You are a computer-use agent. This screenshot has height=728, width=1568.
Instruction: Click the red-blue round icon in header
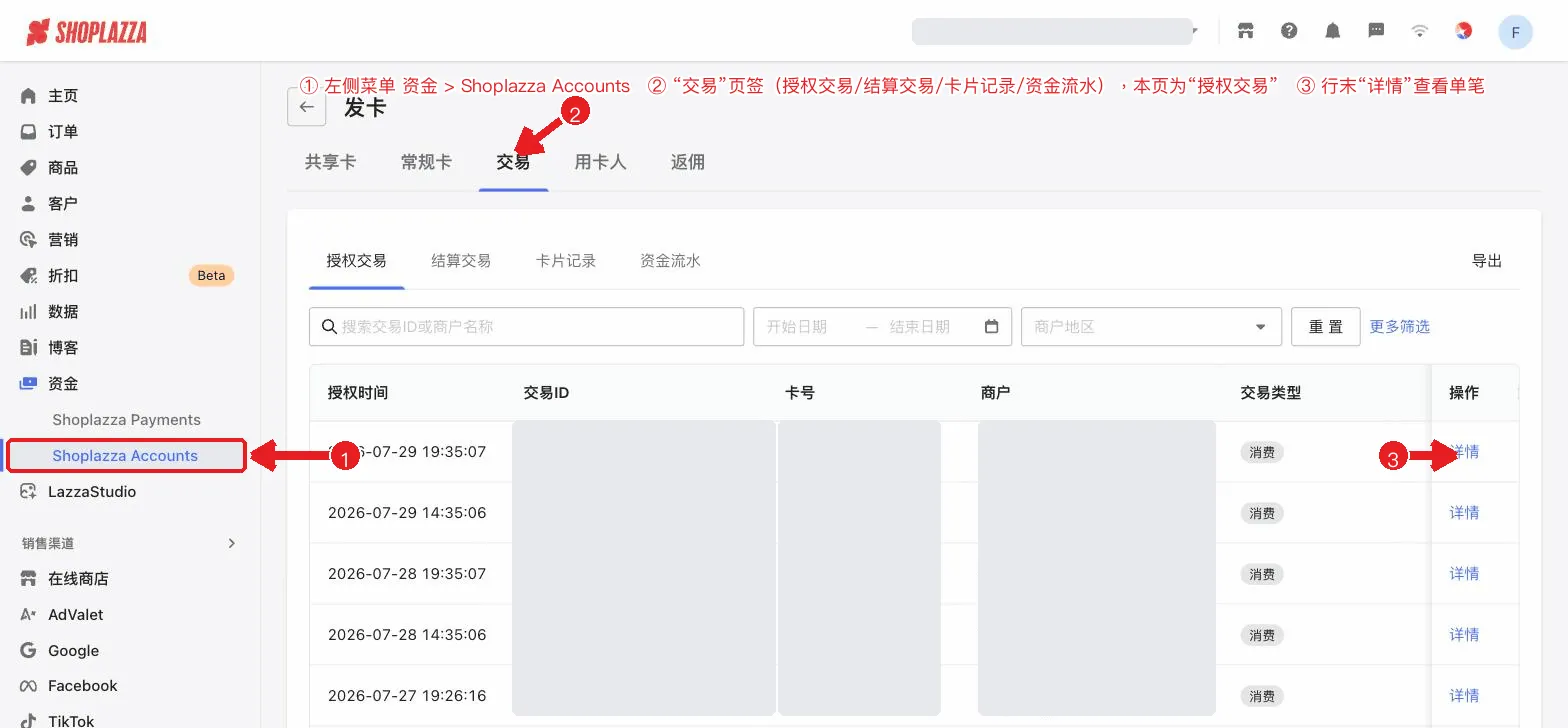(1464, 31)
